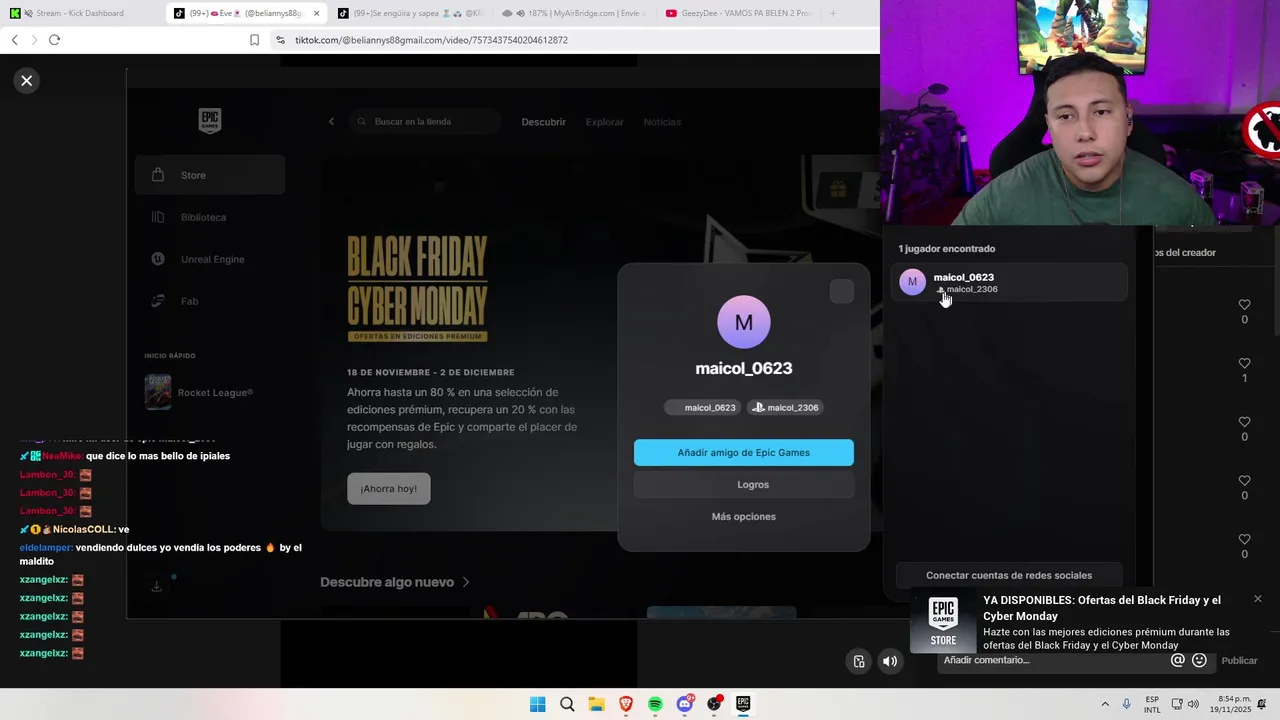Open the Explorar tab
The width and height of the screenshot is (1280, 720).
[604, 122]
